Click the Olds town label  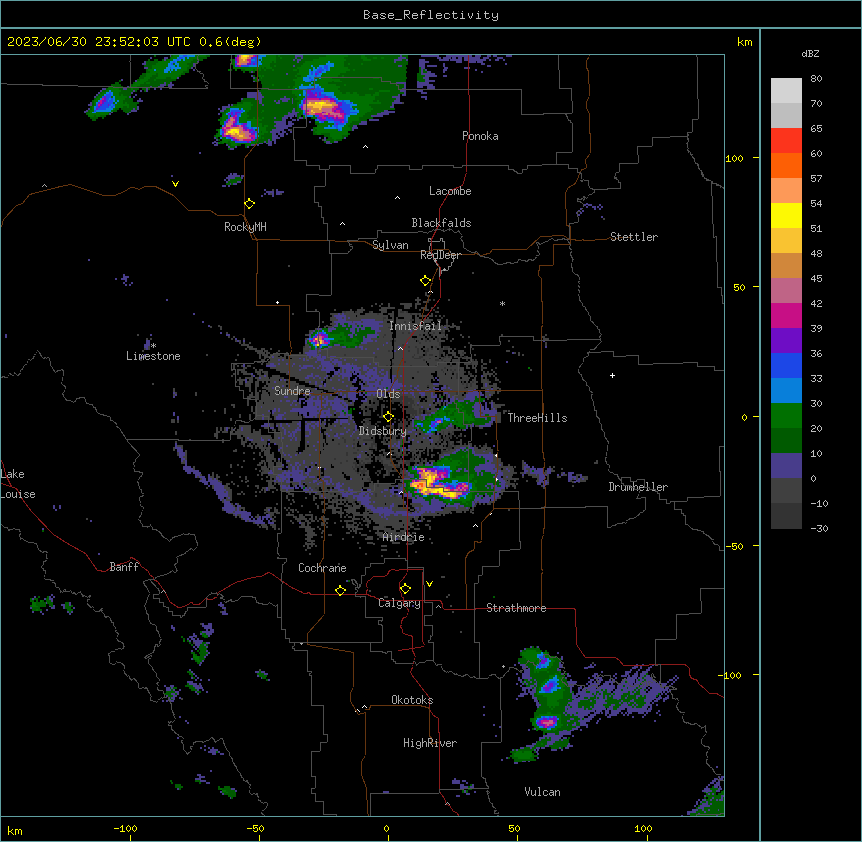pos(388,394)
